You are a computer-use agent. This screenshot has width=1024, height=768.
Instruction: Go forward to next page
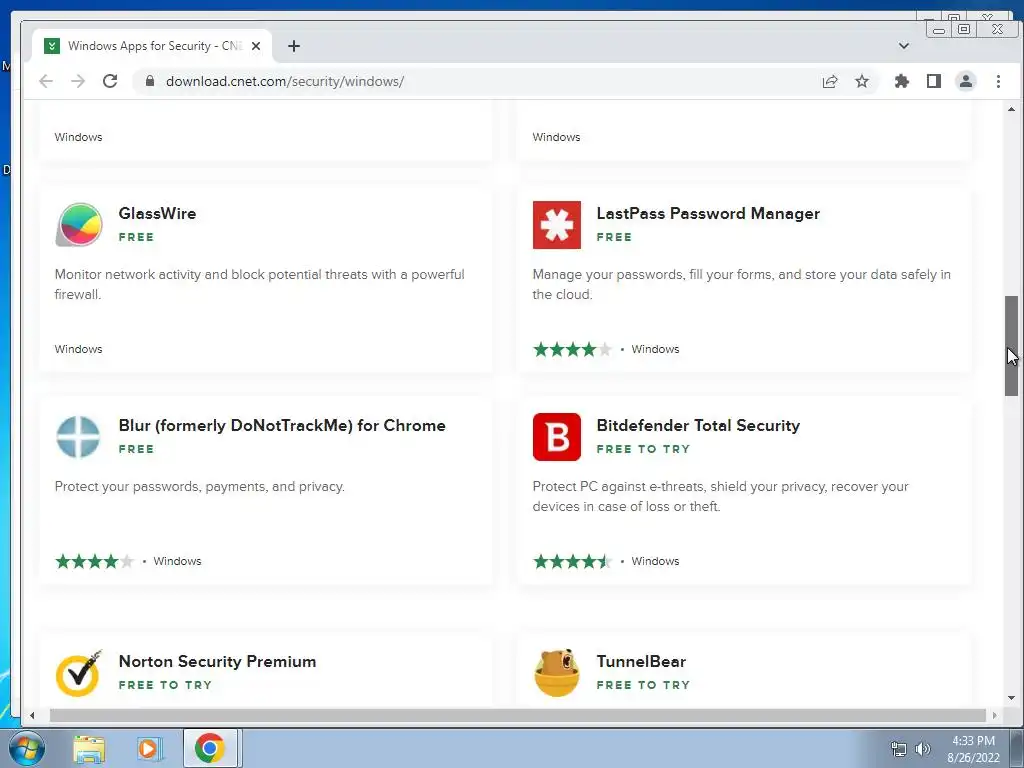tap(78, 81)
